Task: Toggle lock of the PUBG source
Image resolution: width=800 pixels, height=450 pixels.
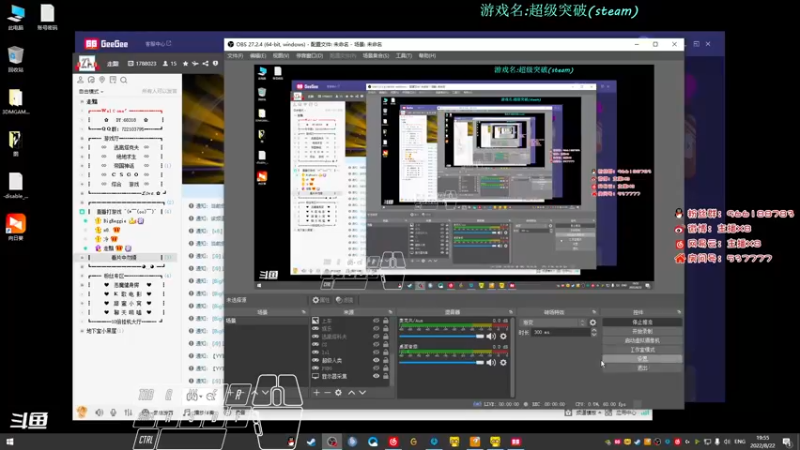Action: [x=386, y=368]
